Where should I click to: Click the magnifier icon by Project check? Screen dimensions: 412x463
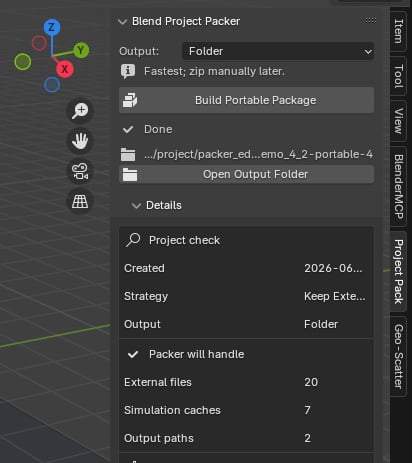click(133, 240)
